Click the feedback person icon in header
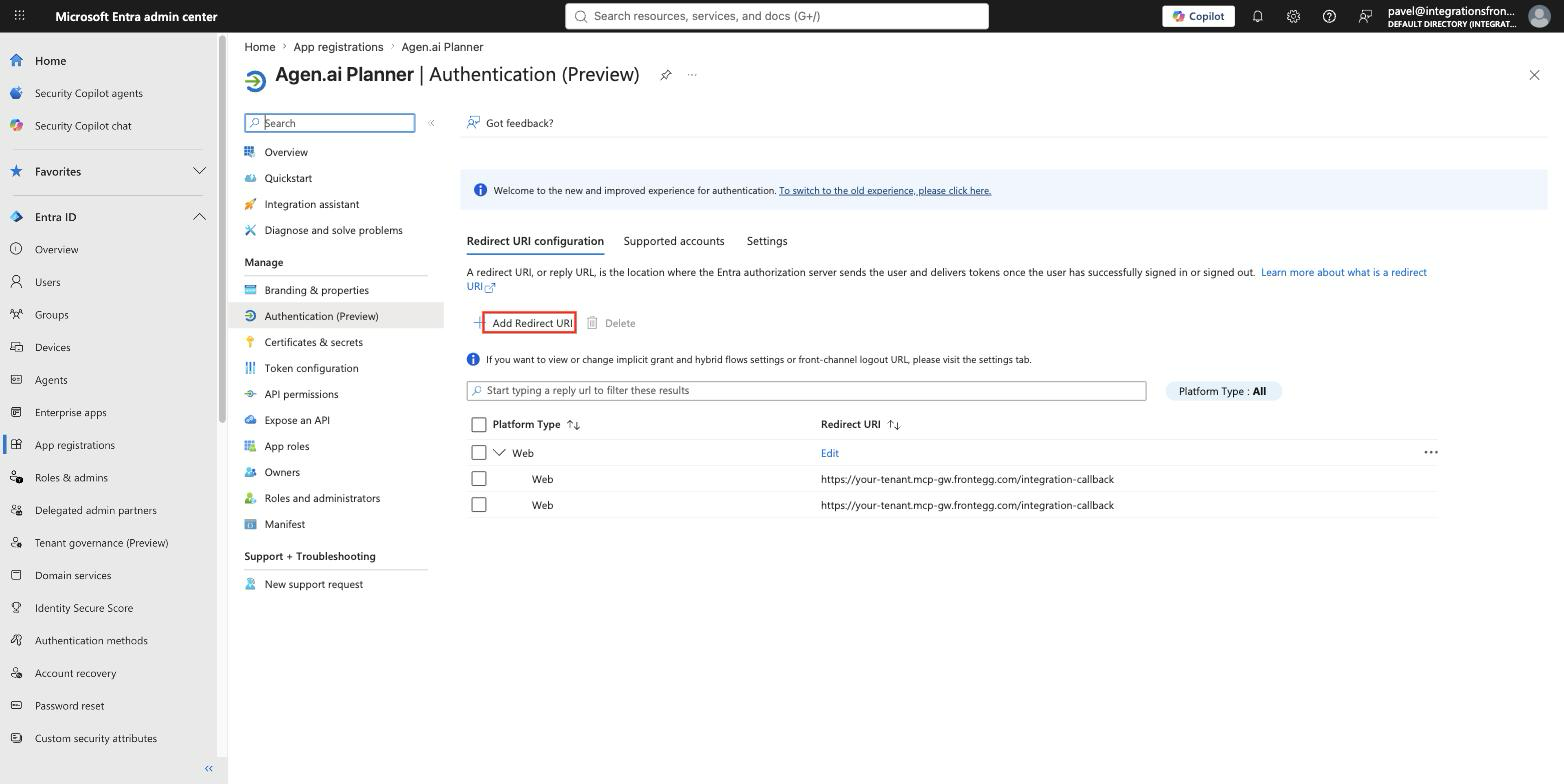This screenshot has height=784, width=1564. click(x=1365, y=16)
